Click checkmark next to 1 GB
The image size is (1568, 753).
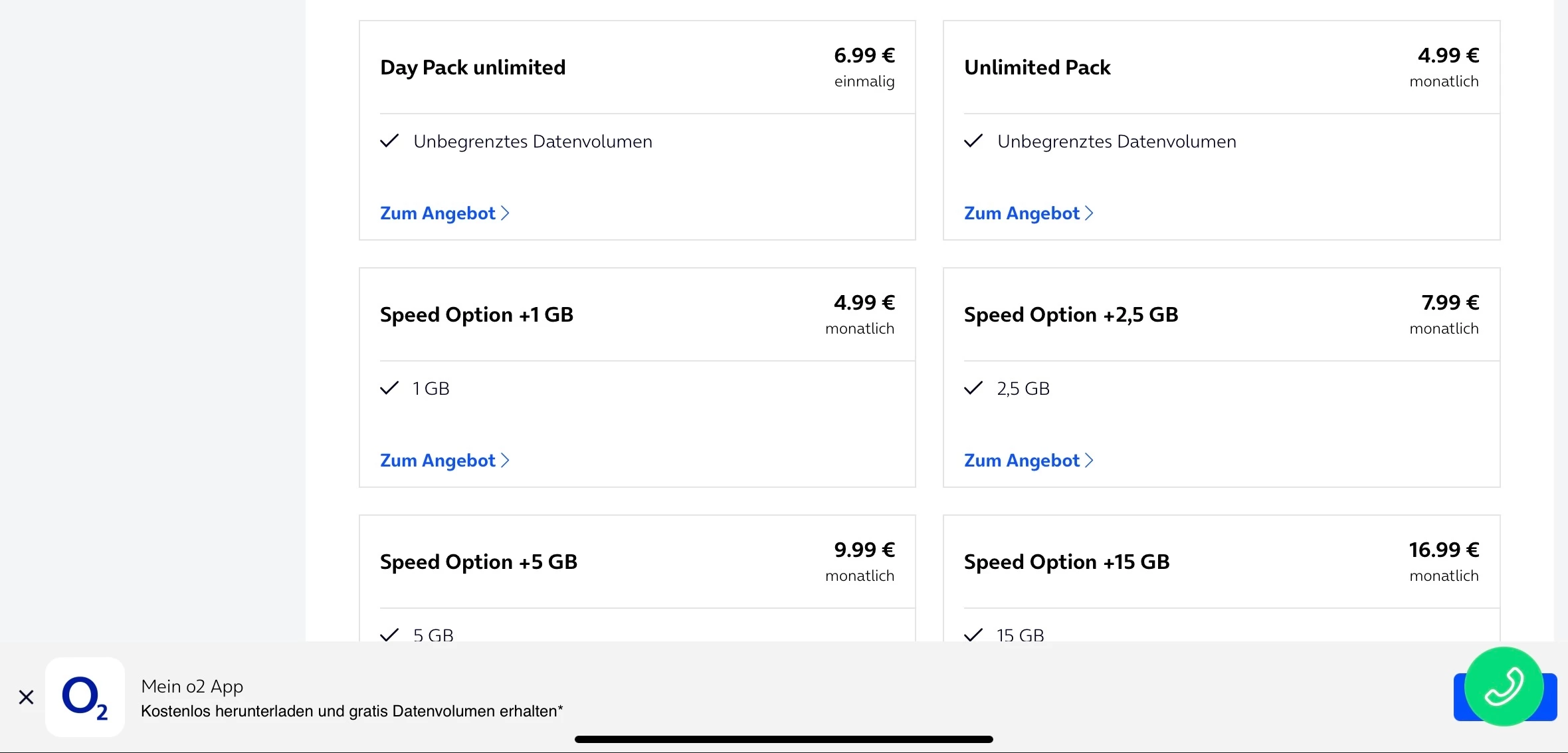[389, 388]
